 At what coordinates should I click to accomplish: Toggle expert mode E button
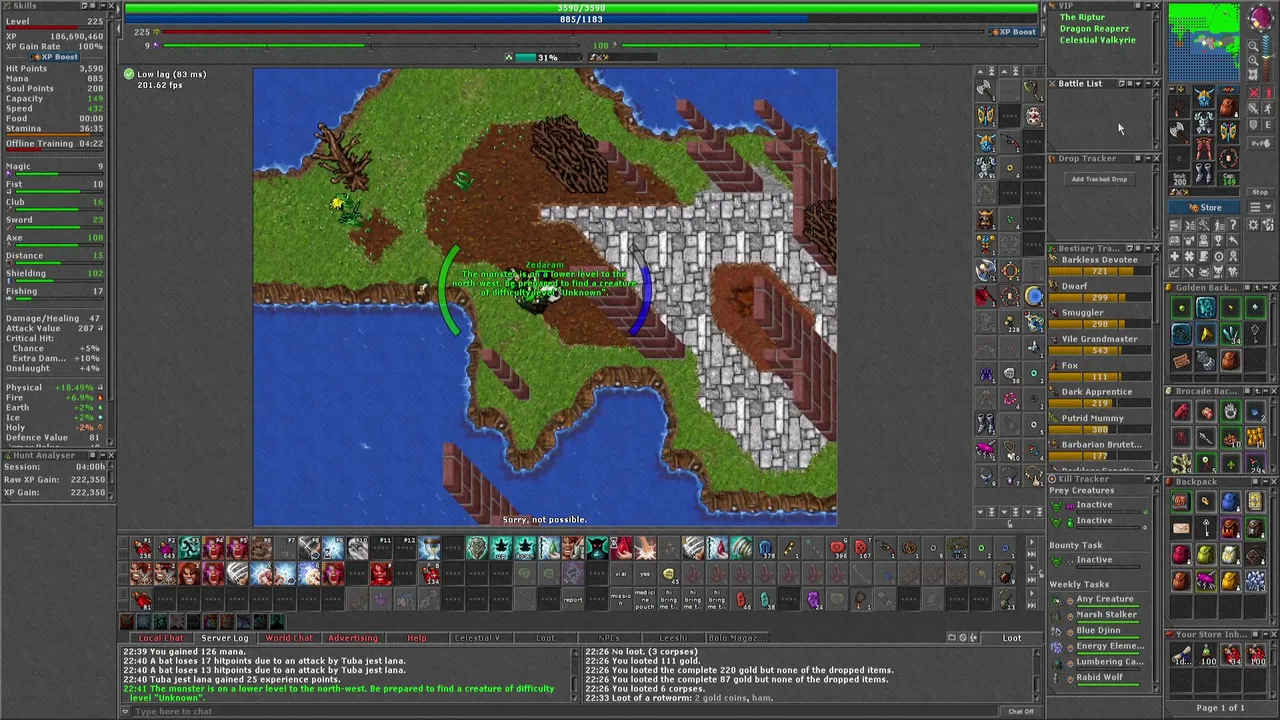click(1268, 125)
